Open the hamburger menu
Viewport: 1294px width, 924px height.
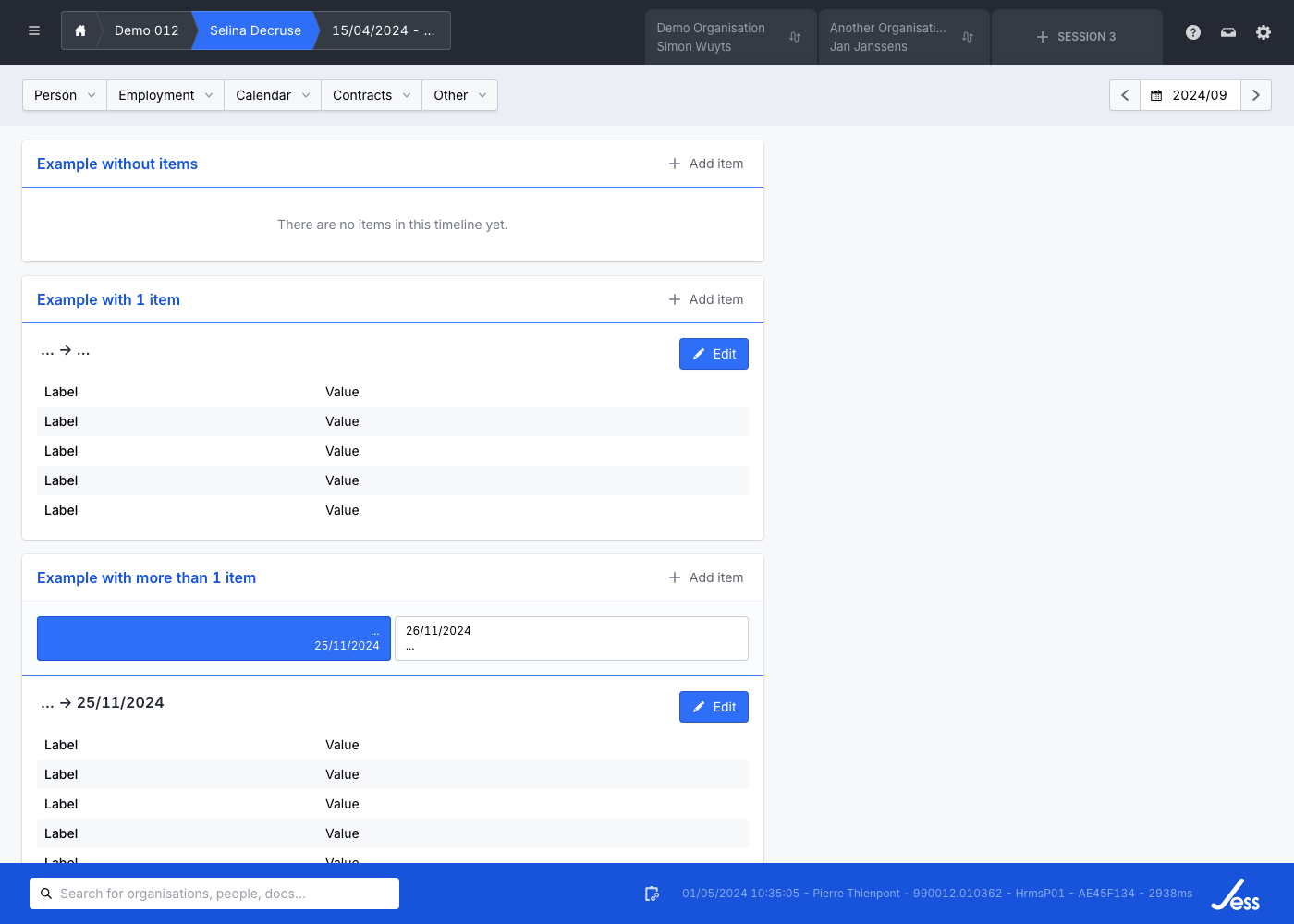click(34, 30)
